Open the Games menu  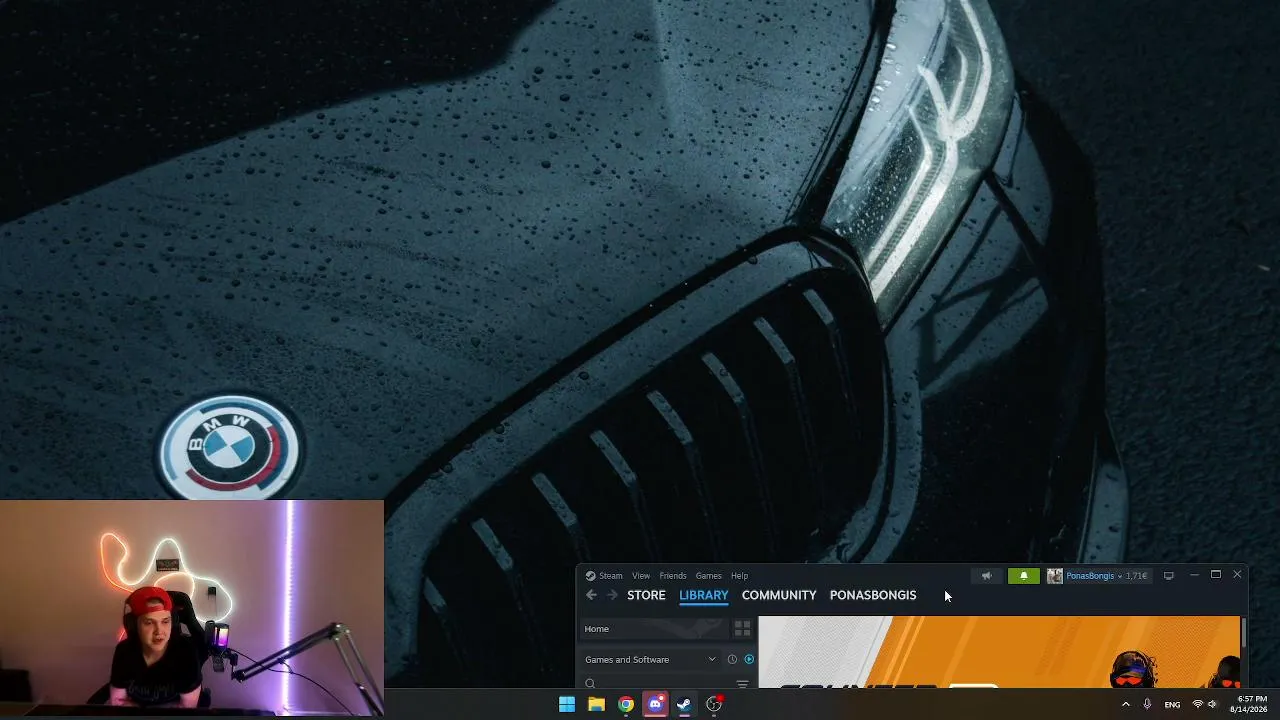[x=709, y=576]
